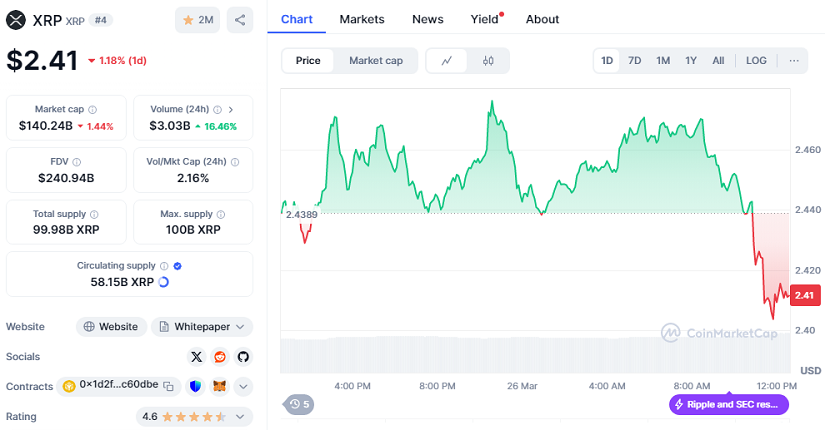Add token to MetaMask fox icon

click(219, 386)
